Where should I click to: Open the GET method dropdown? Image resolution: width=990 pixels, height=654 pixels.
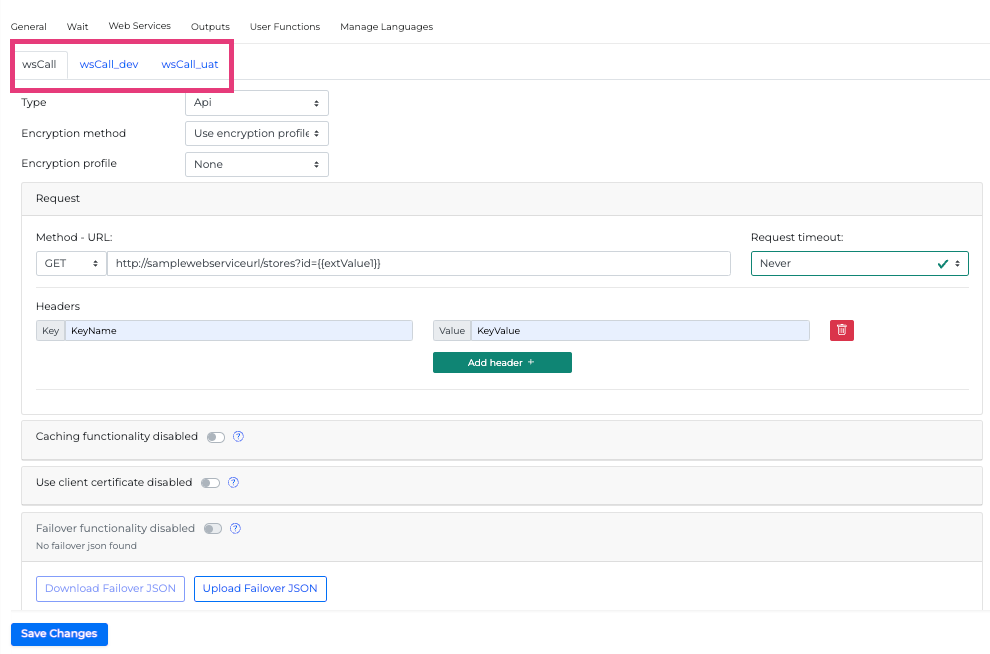[x=70, y=263]
